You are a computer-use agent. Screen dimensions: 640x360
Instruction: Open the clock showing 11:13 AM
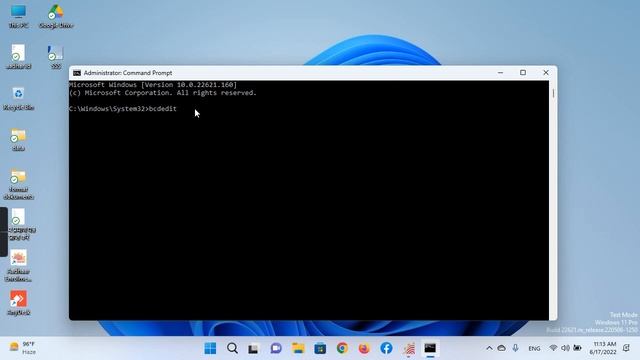click(603, 348)
